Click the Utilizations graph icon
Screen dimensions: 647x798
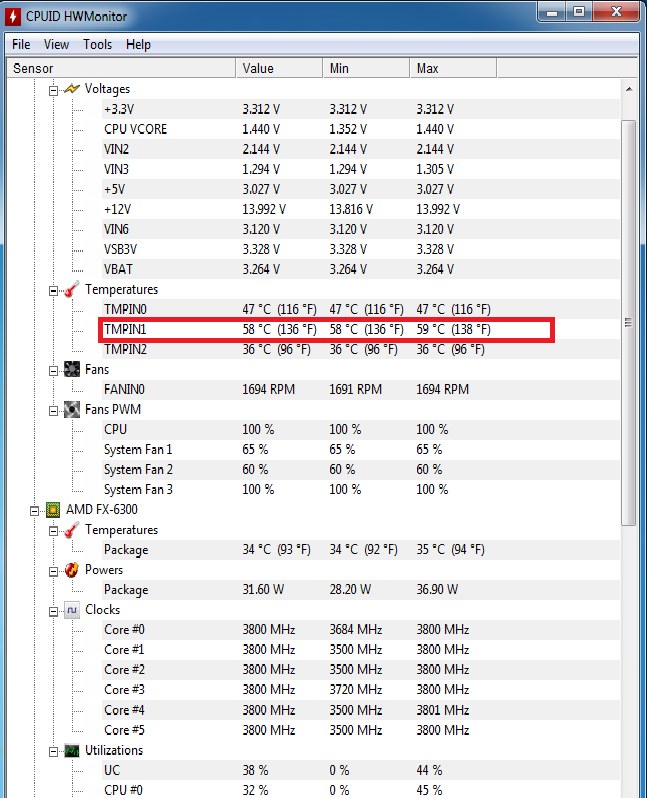click(72, 751)
